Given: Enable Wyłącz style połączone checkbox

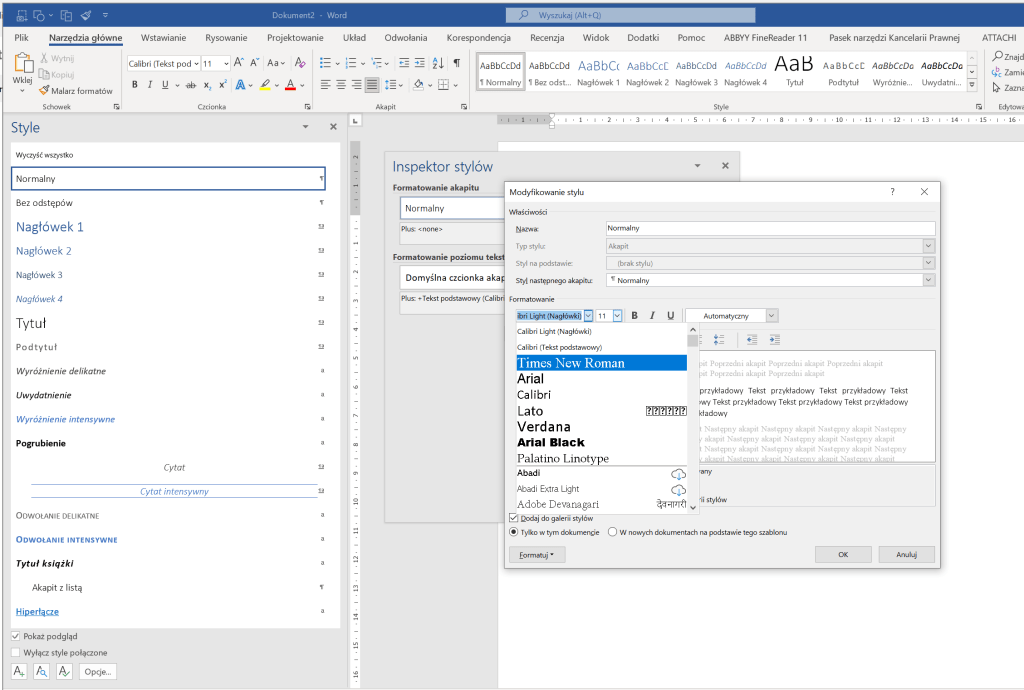Looking at the screenshot, I should coord(16,652).
